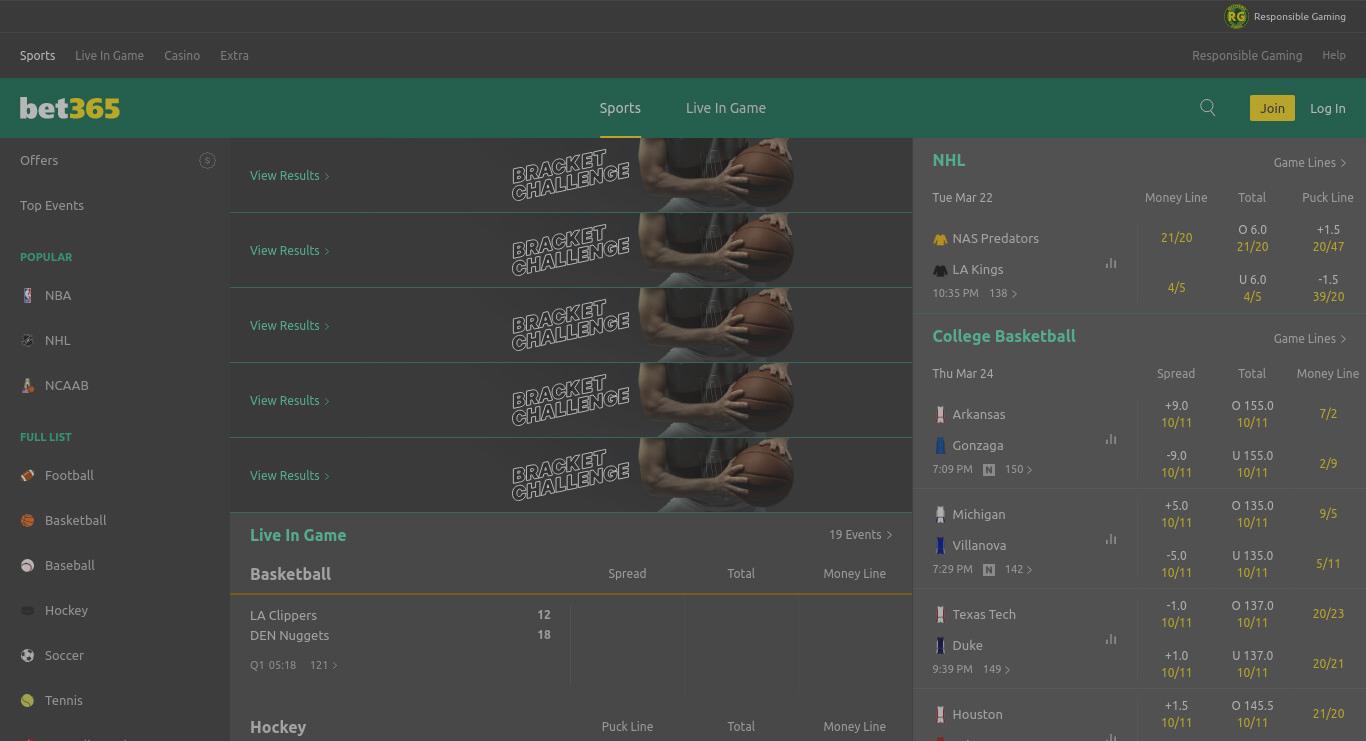The image size is (1366, 741).
Task: Select Baseball in the Full List
Action: click(69, 565)
